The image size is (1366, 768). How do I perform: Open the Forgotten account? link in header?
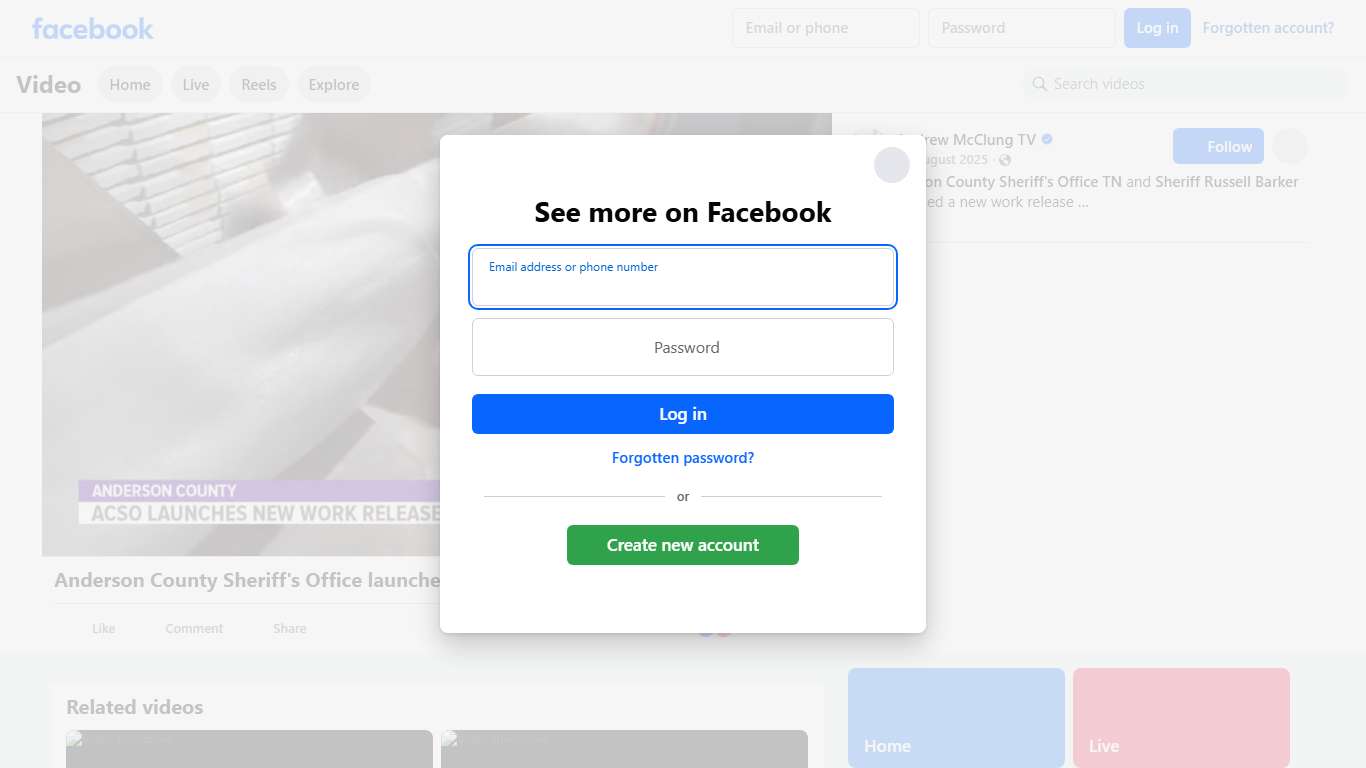click(1268, 28)
